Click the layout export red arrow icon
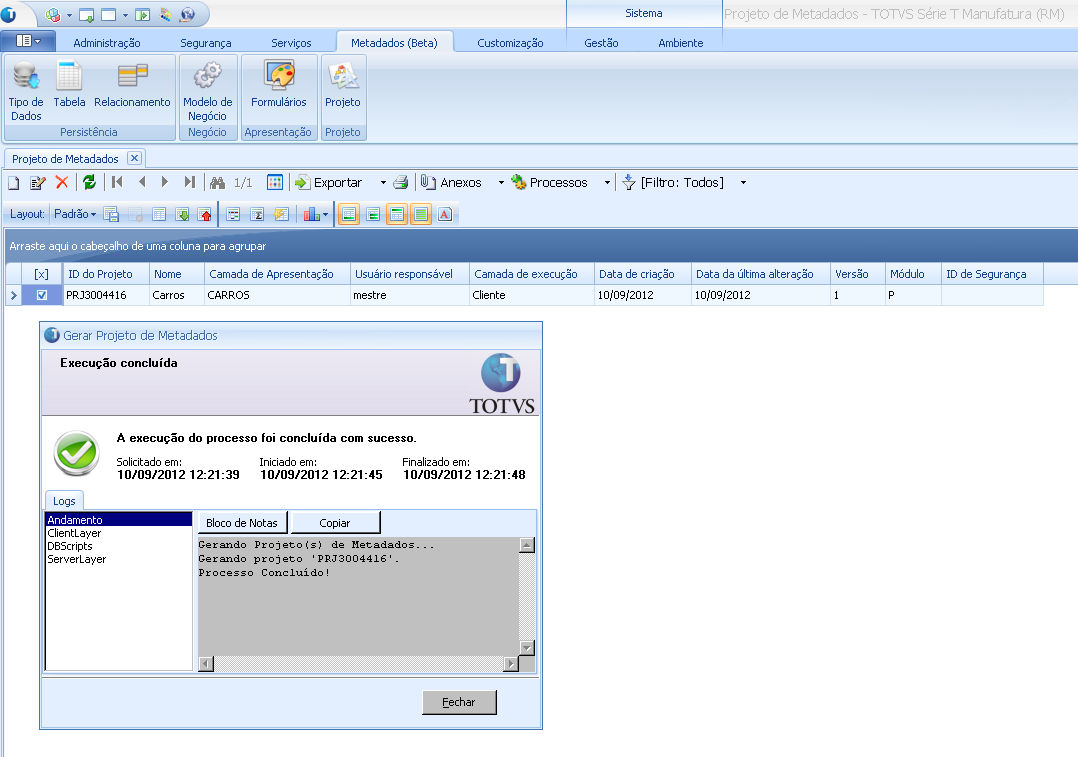The width and height of the screenshot is (1078, 757). coord(205,215)
